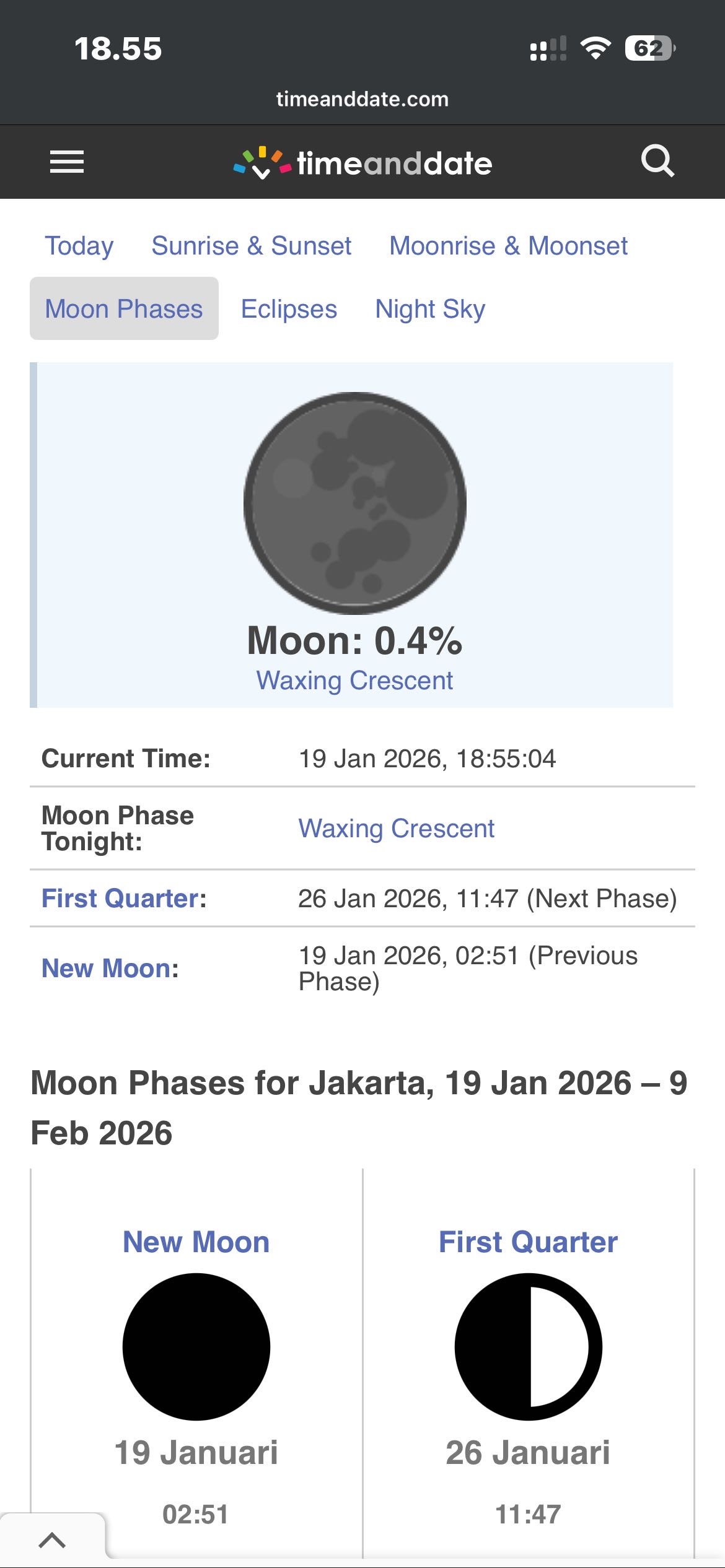
Task: Open the hamburger navigation menu
Action: tap(67, 162)
